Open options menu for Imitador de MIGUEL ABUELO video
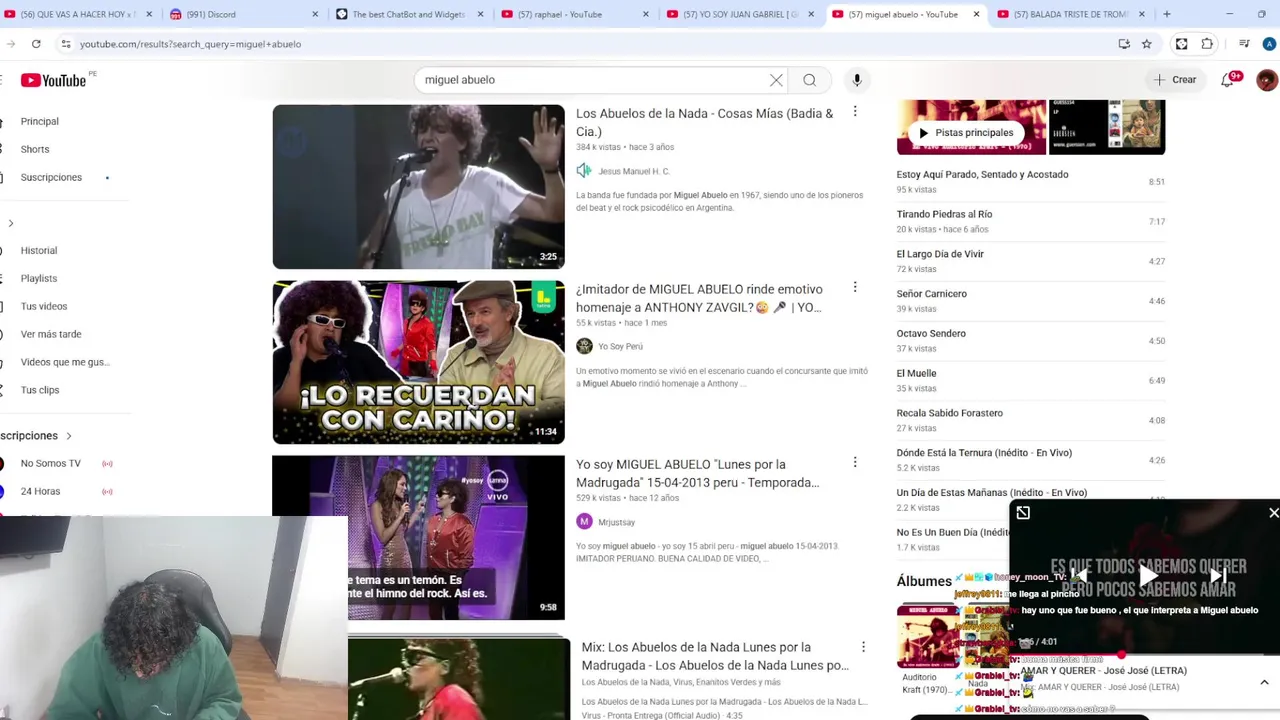Viewport: 1280px width, 720px height. [x=855, y=287]
